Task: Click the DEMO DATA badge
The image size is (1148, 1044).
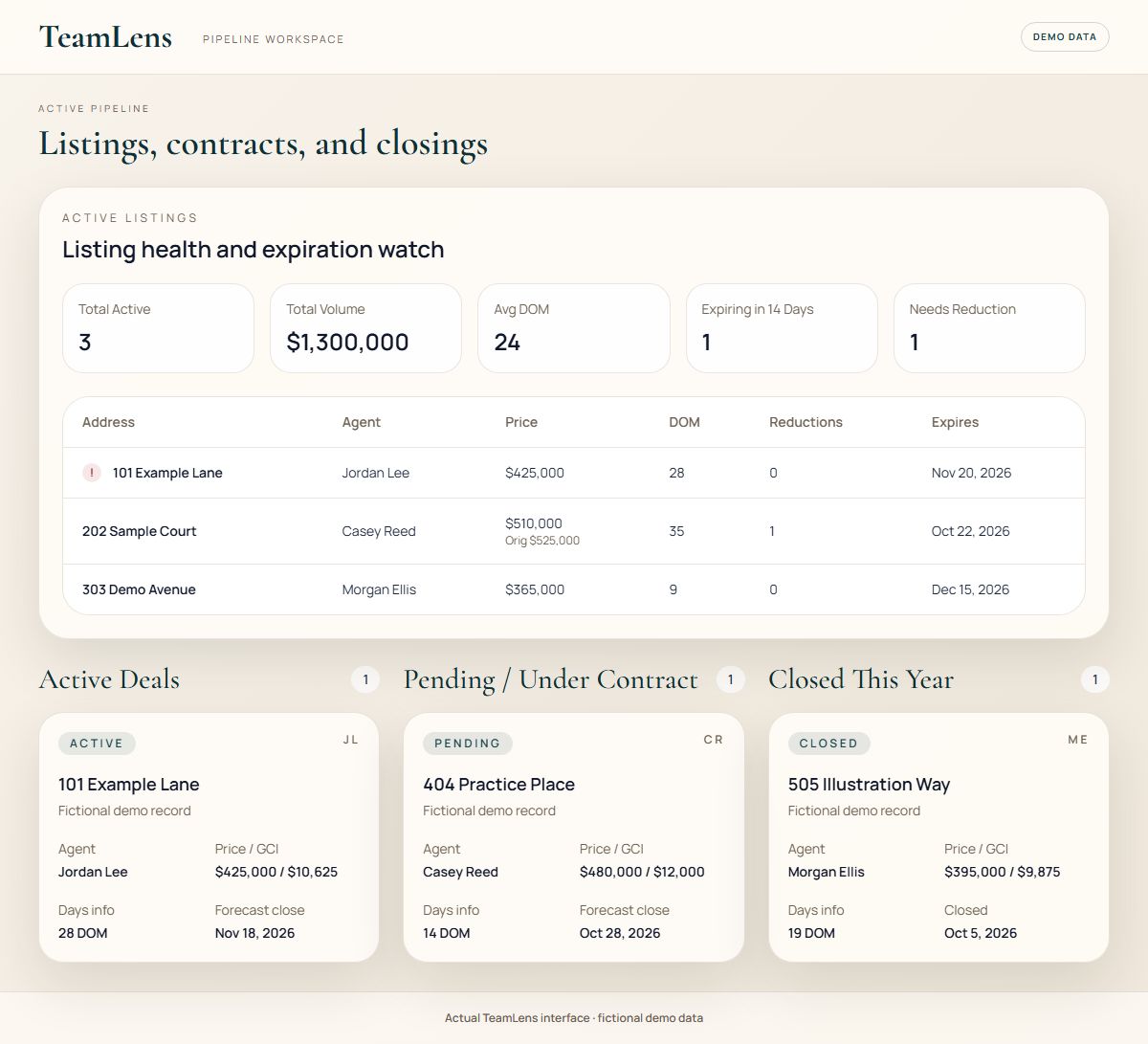Action: [x=1065, y=37]
